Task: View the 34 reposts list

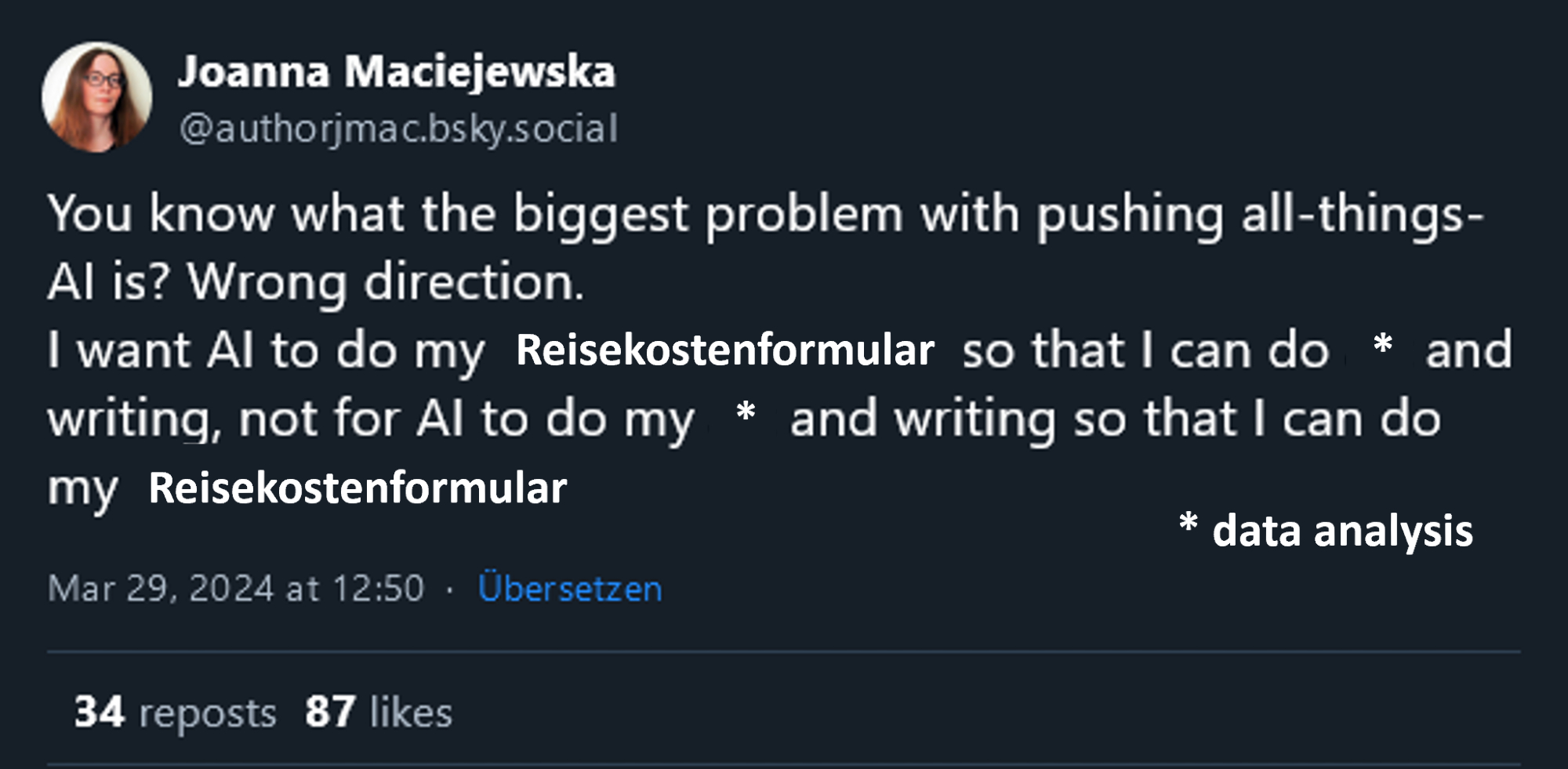Action: click(175, 712)
